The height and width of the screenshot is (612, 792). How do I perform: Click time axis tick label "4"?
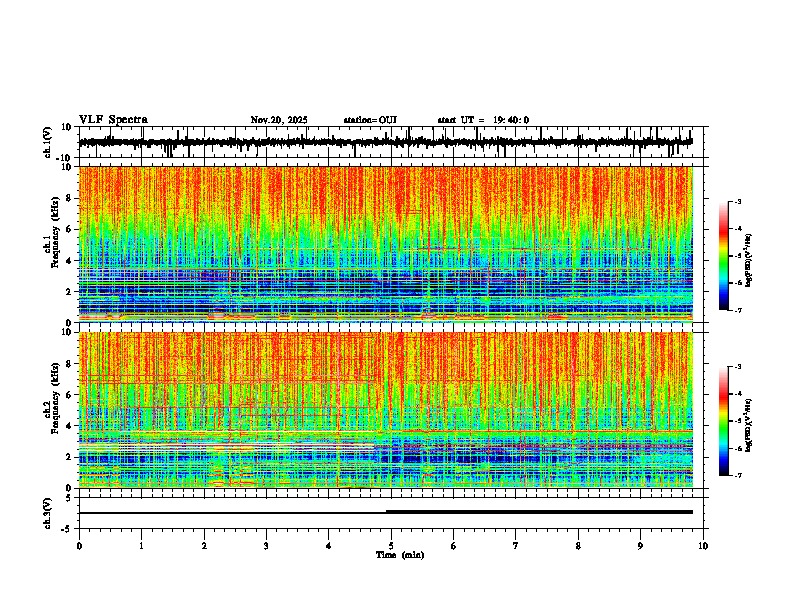pyautogui.click(x=329, y=546)
